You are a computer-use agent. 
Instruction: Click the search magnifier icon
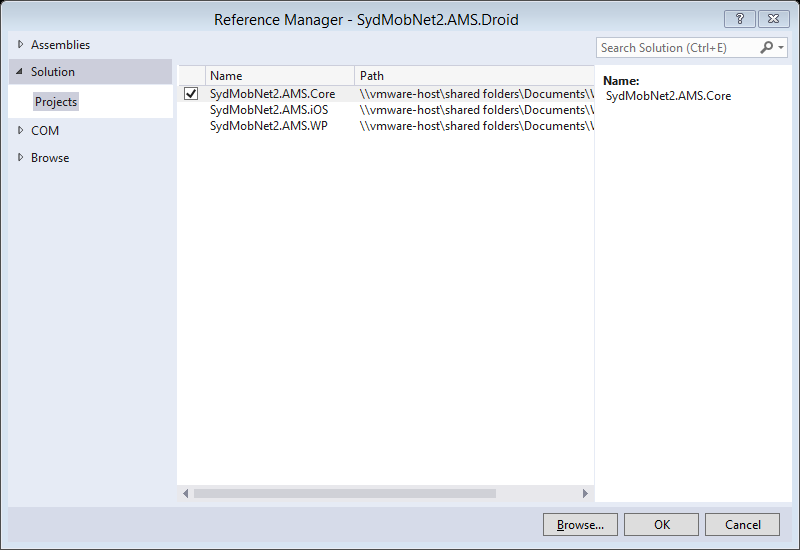coord(766,47)
